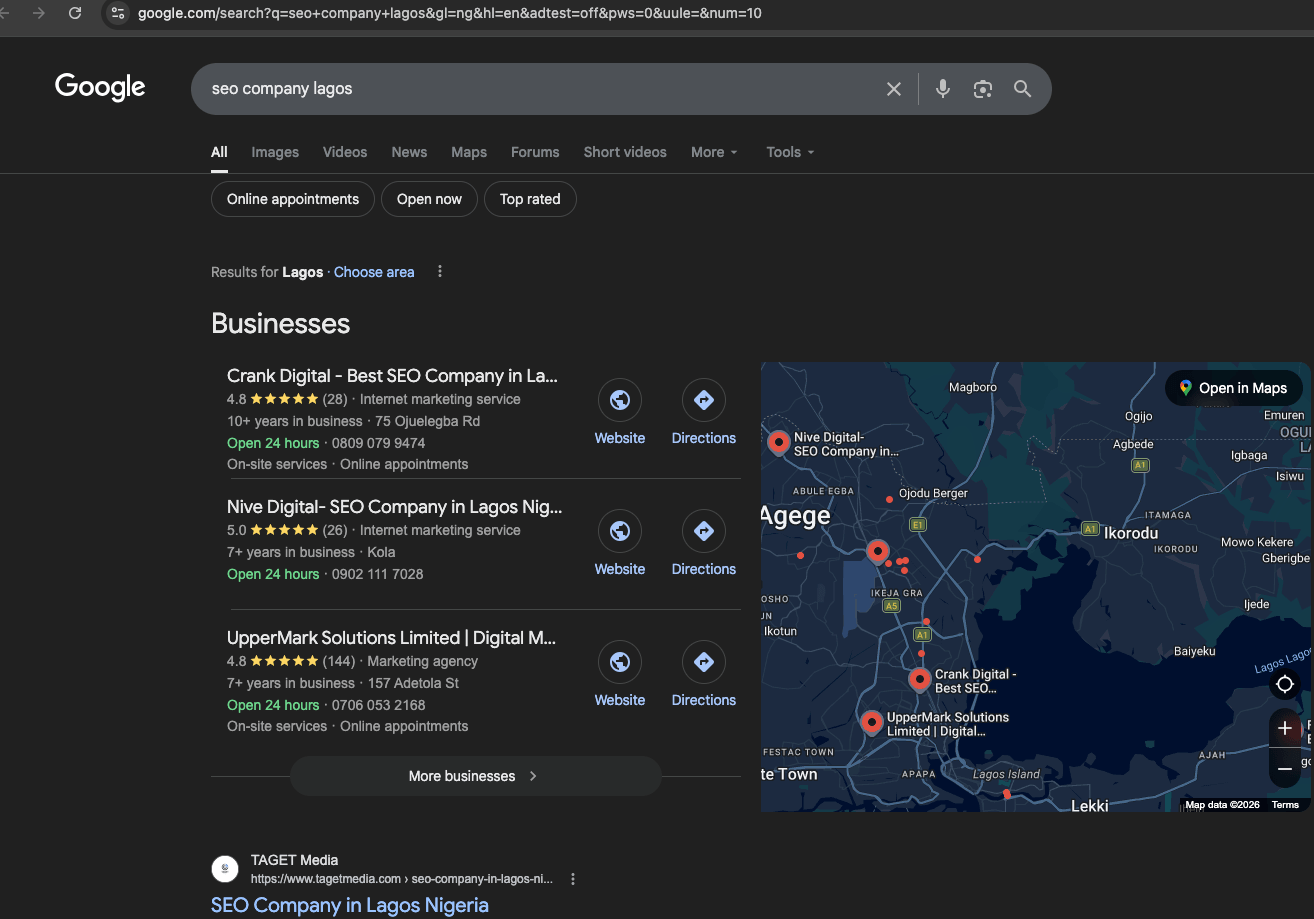Select the Forums tab

[x=535, y=152]
